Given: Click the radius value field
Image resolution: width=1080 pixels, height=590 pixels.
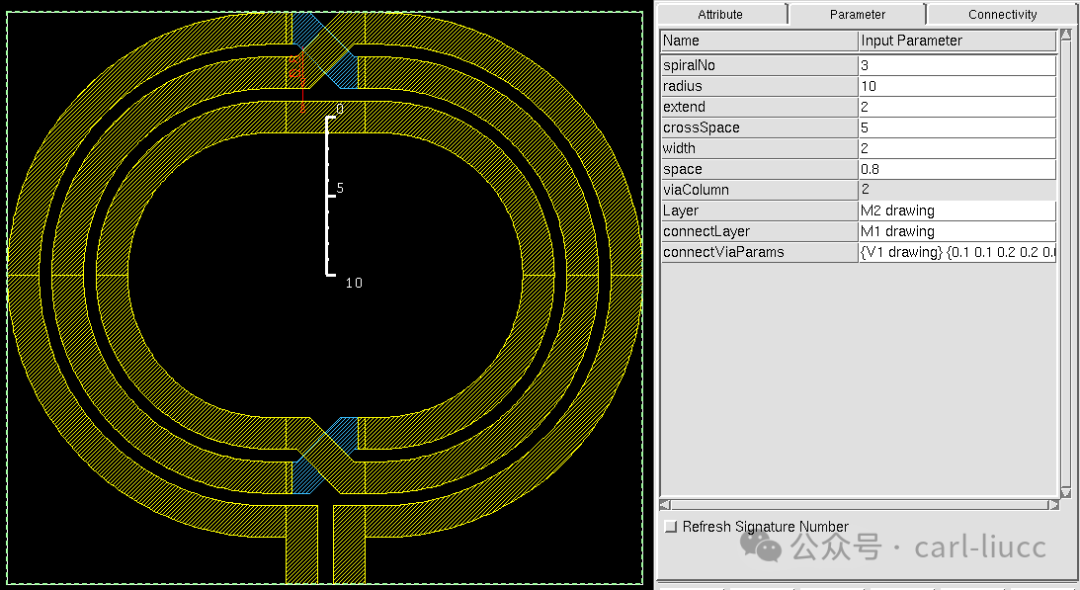Looking at the screenshot, I should click(957, 86).
